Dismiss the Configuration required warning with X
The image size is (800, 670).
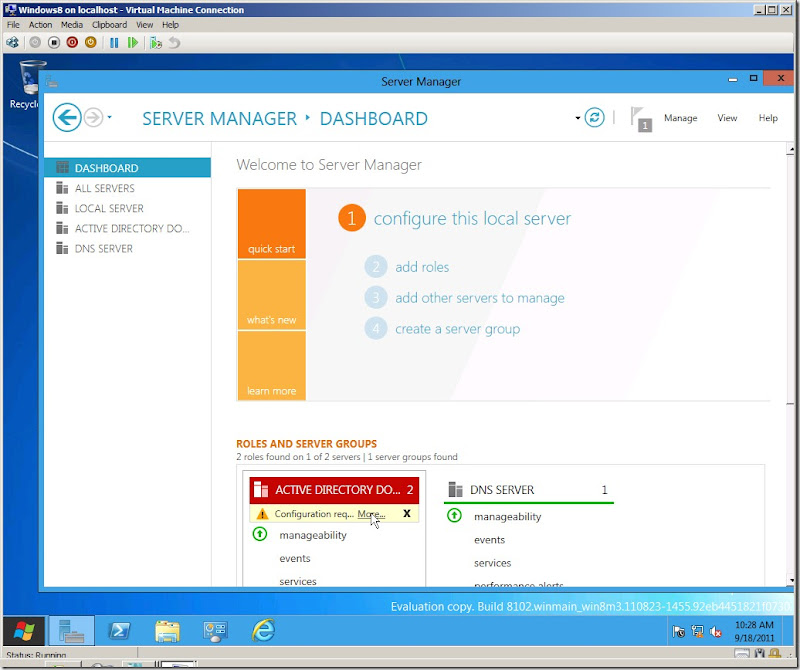(407, 513)
